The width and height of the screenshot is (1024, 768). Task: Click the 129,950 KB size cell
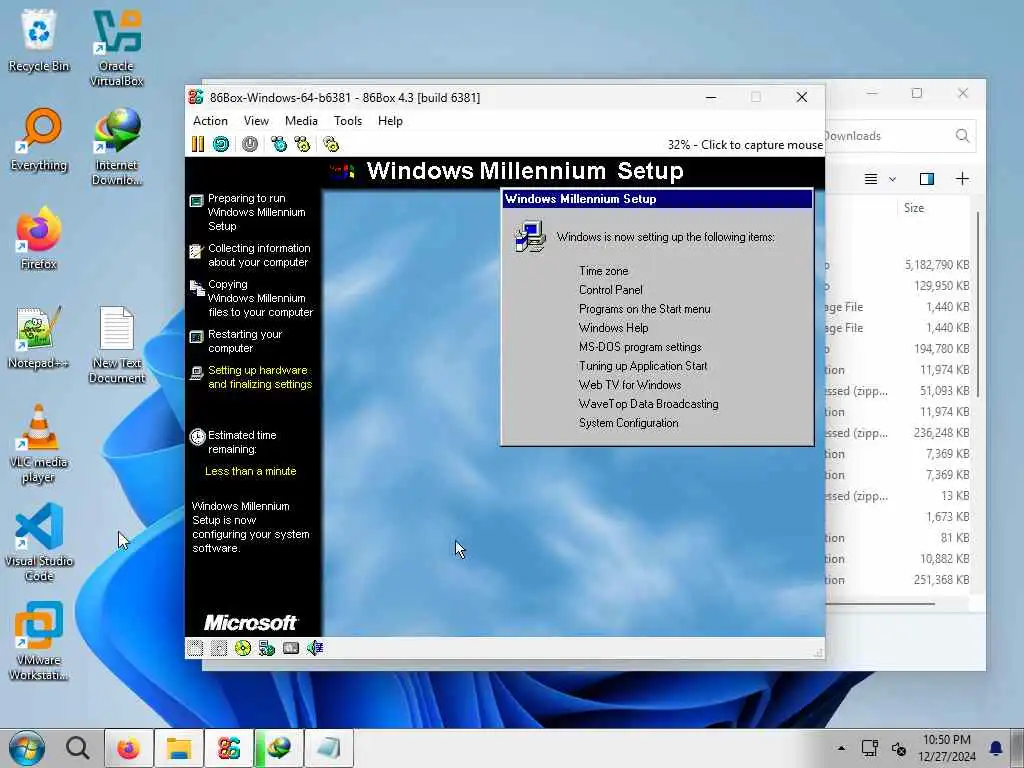942,285
